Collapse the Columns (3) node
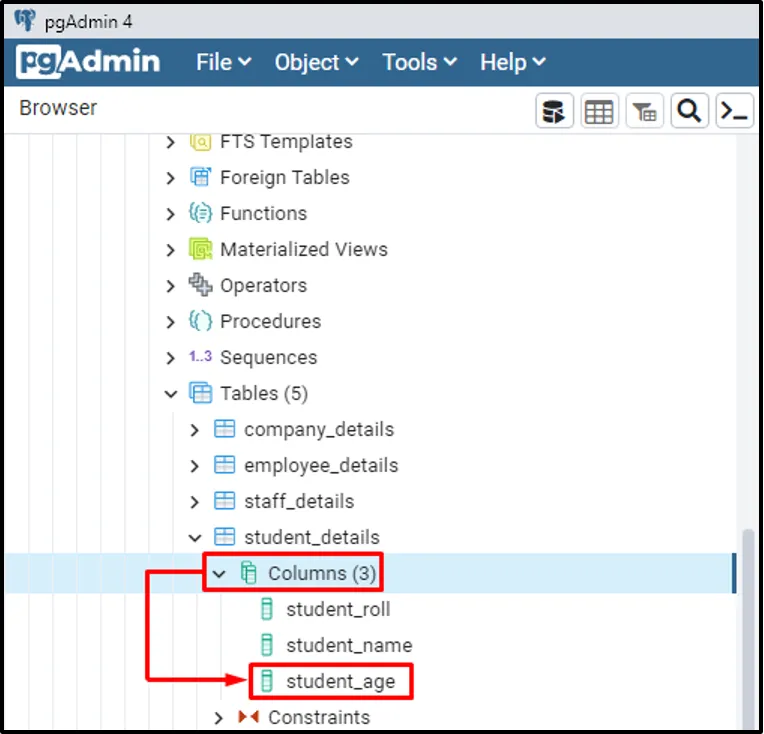The image size is (764, 734). click(220, 574)
